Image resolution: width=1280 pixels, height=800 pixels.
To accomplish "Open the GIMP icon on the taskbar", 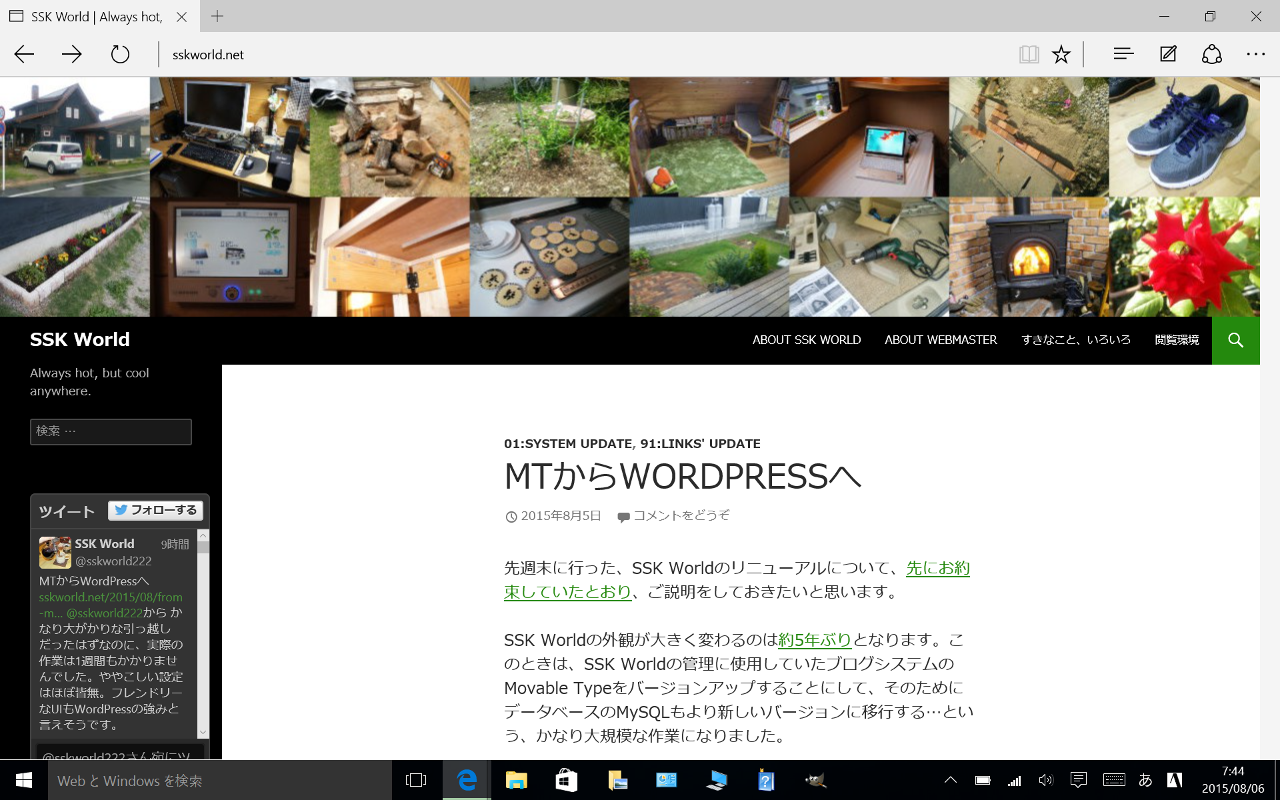I will click(816, 780).
